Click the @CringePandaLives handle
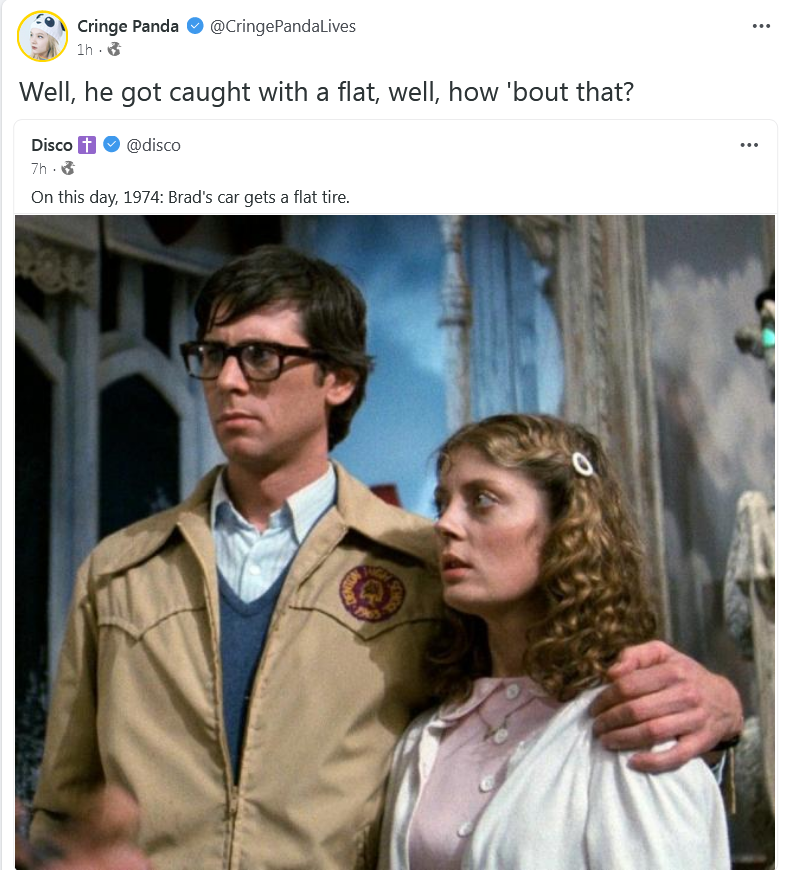 tap(283, 26)
